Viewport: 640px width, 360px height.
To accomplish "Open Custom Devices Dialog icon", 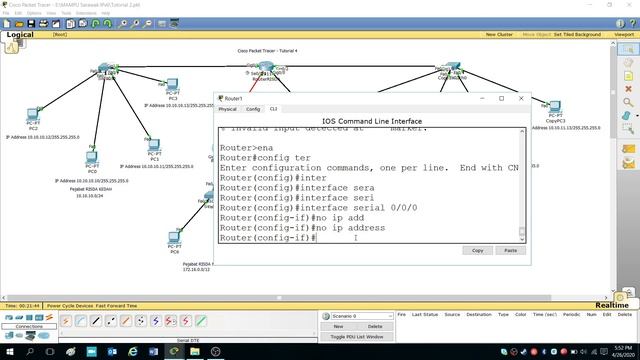I will [x=175, y=24].
